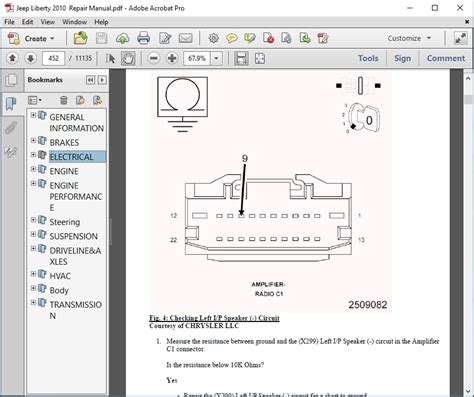Open the Tools pane
Screen dimensions: 474x397
(368, 58)
